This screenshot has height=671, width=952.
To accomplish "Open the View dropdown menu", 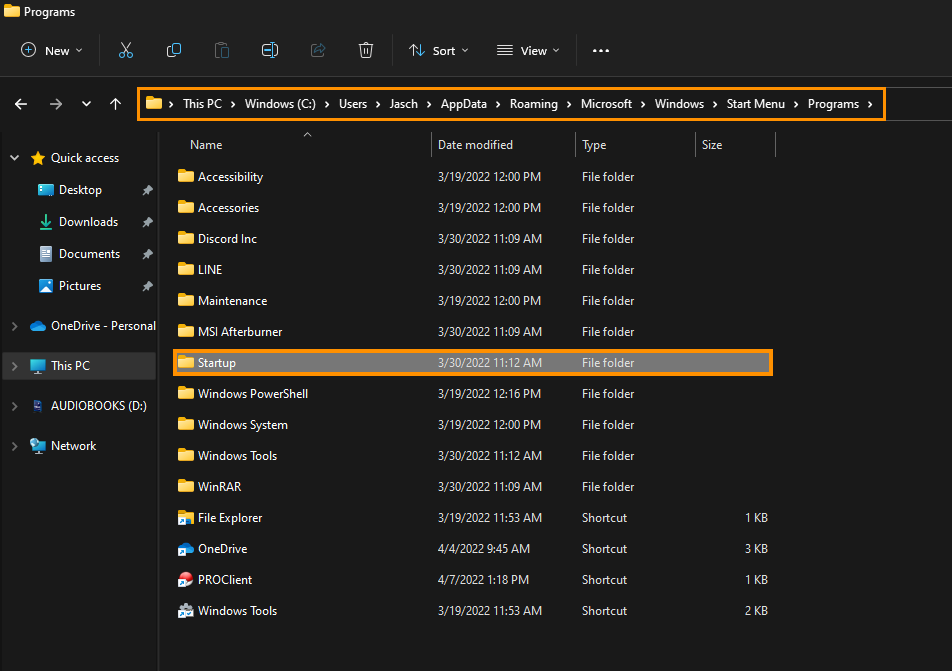I will 528,50.
